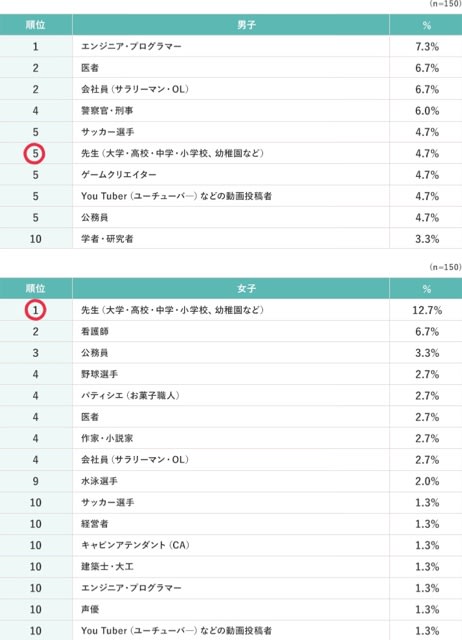Click the 作家・小説家 entry
The height and width of the screenshot is (640, 462).
click(107, 438)
